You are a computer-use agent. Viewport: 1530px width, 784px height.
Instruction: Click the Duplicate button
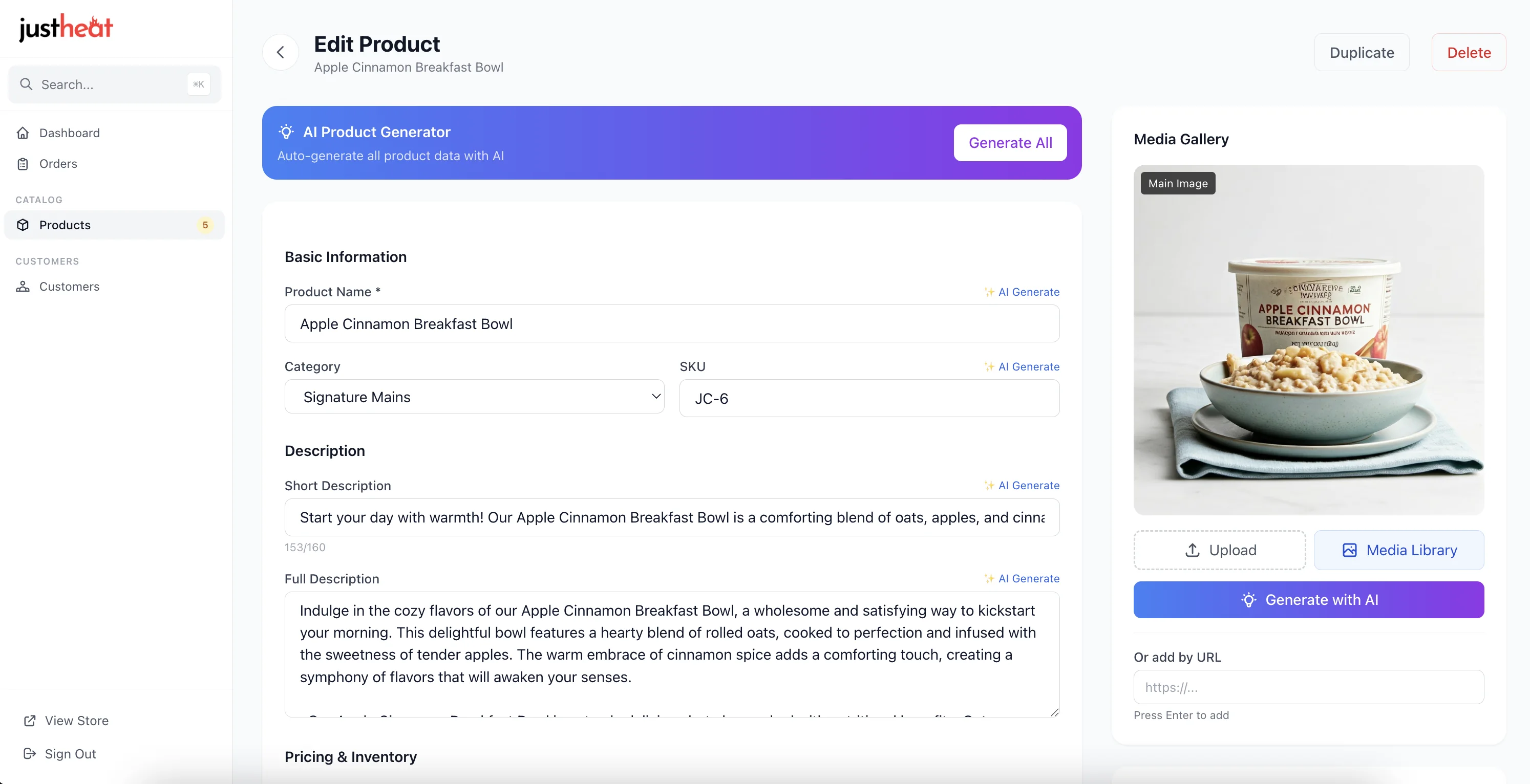point(1362,52)
